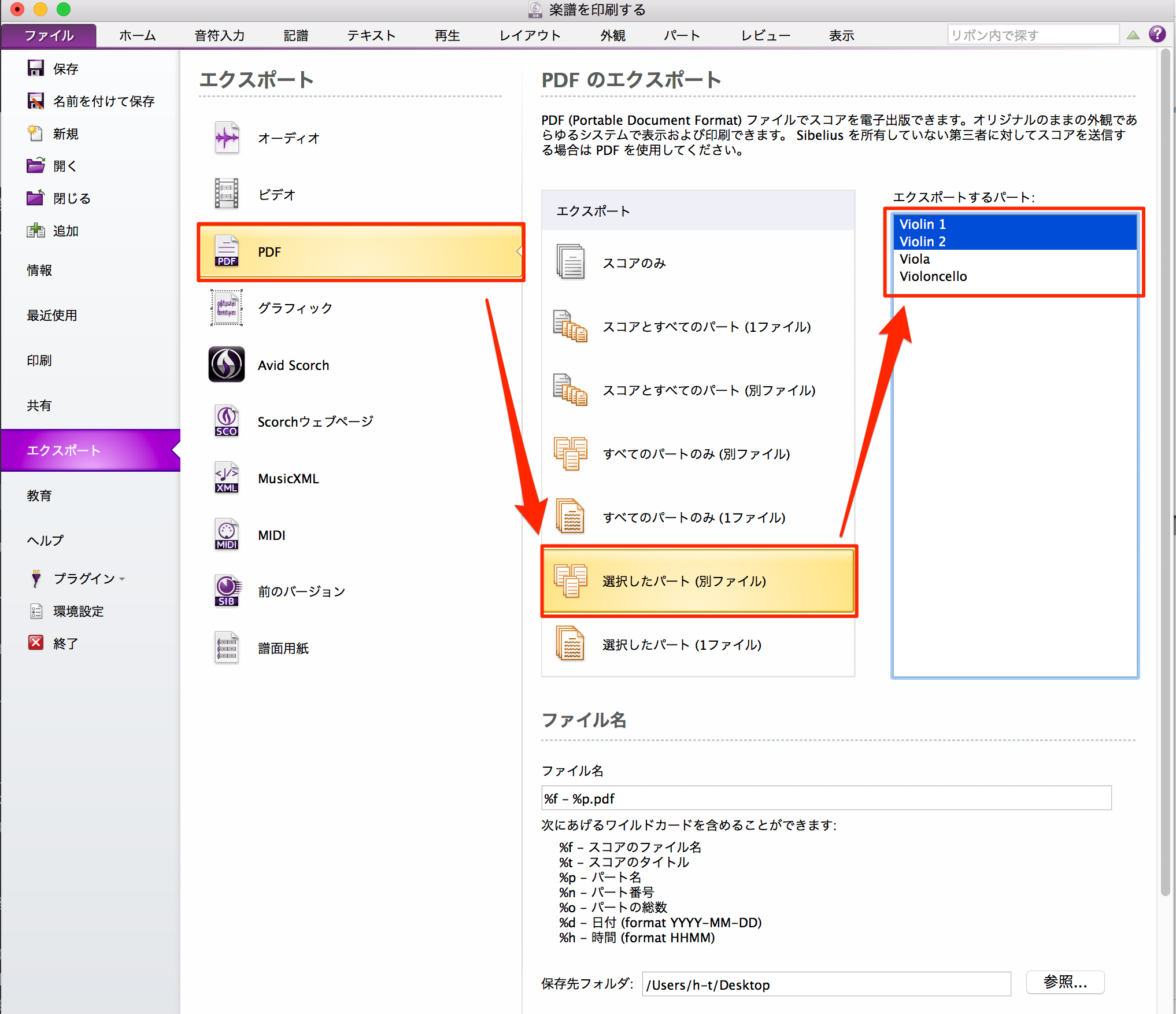1176x1014 pixels.
Task: Open the help question mark icon
Action: (x=1157, y=35)
